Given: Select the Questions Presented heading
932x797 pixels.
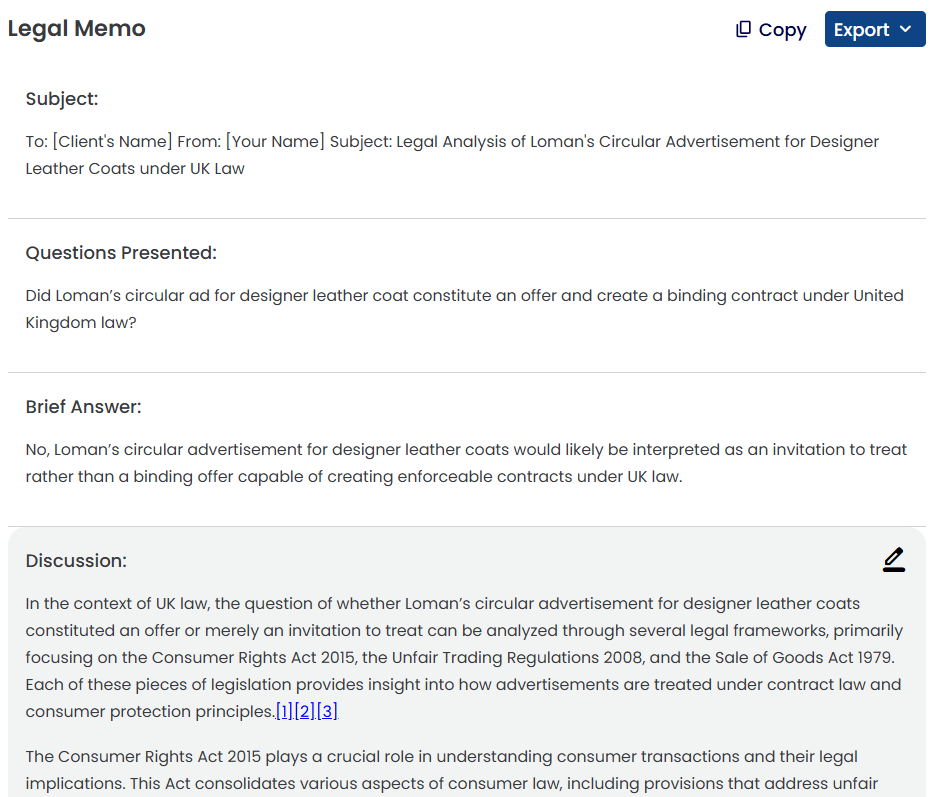Looking at the screenshot, I should tap(121, 253).
